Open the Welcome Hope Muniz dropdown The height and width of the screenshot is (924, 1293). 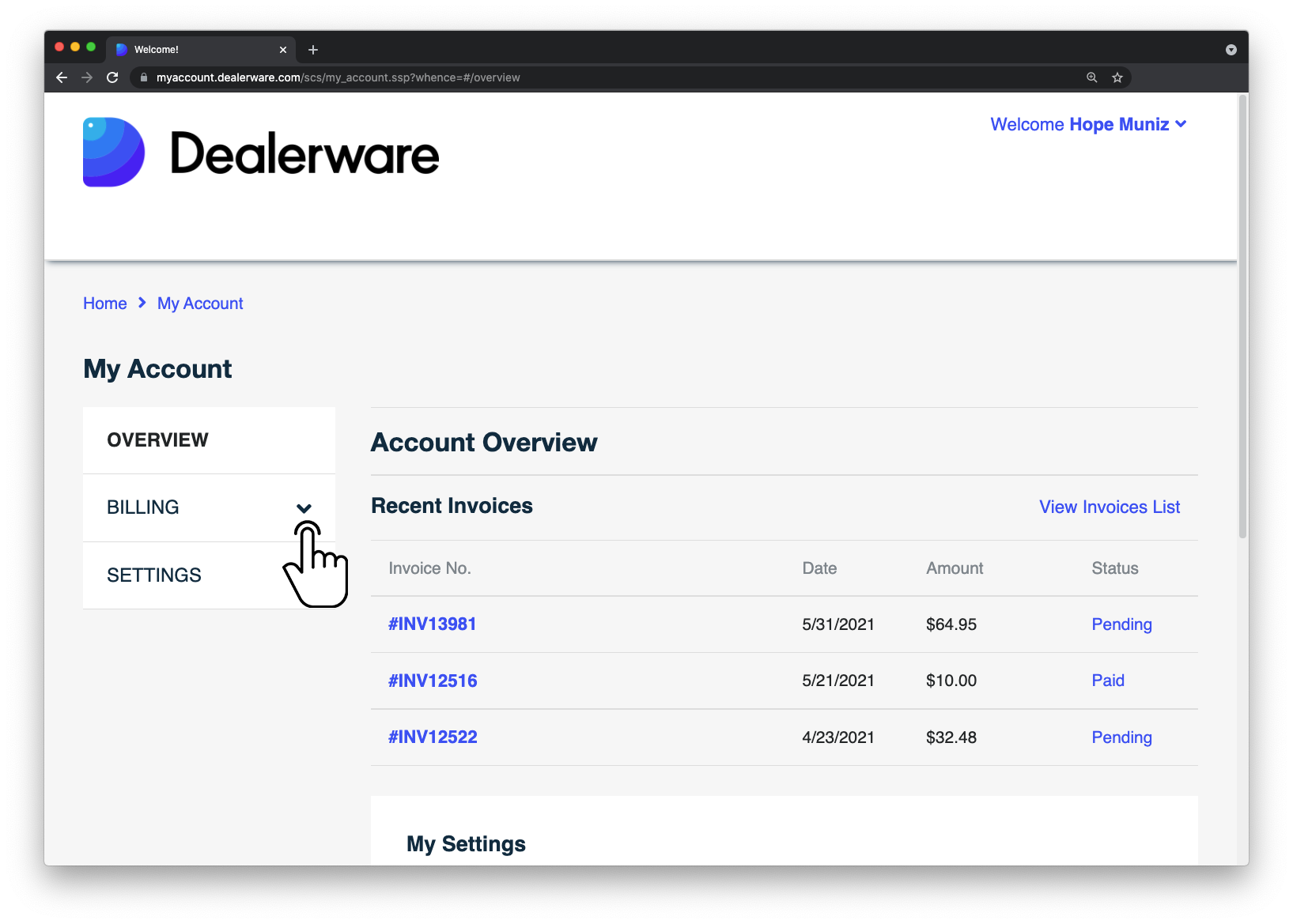1088,124
